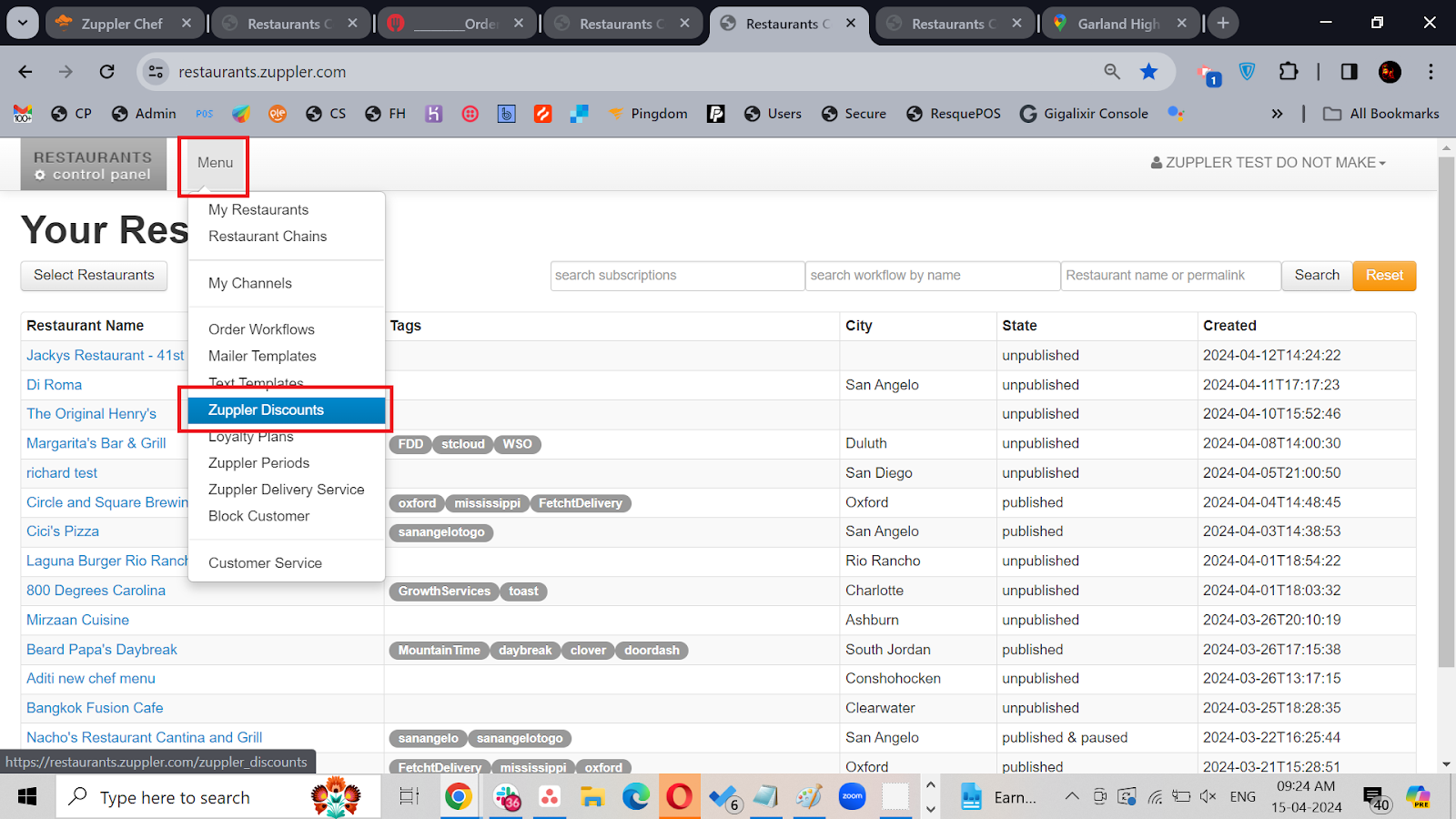The width and height of the screenshot is (1456, 819).
Task: Click the Search button
Action: click(1317, 276)
